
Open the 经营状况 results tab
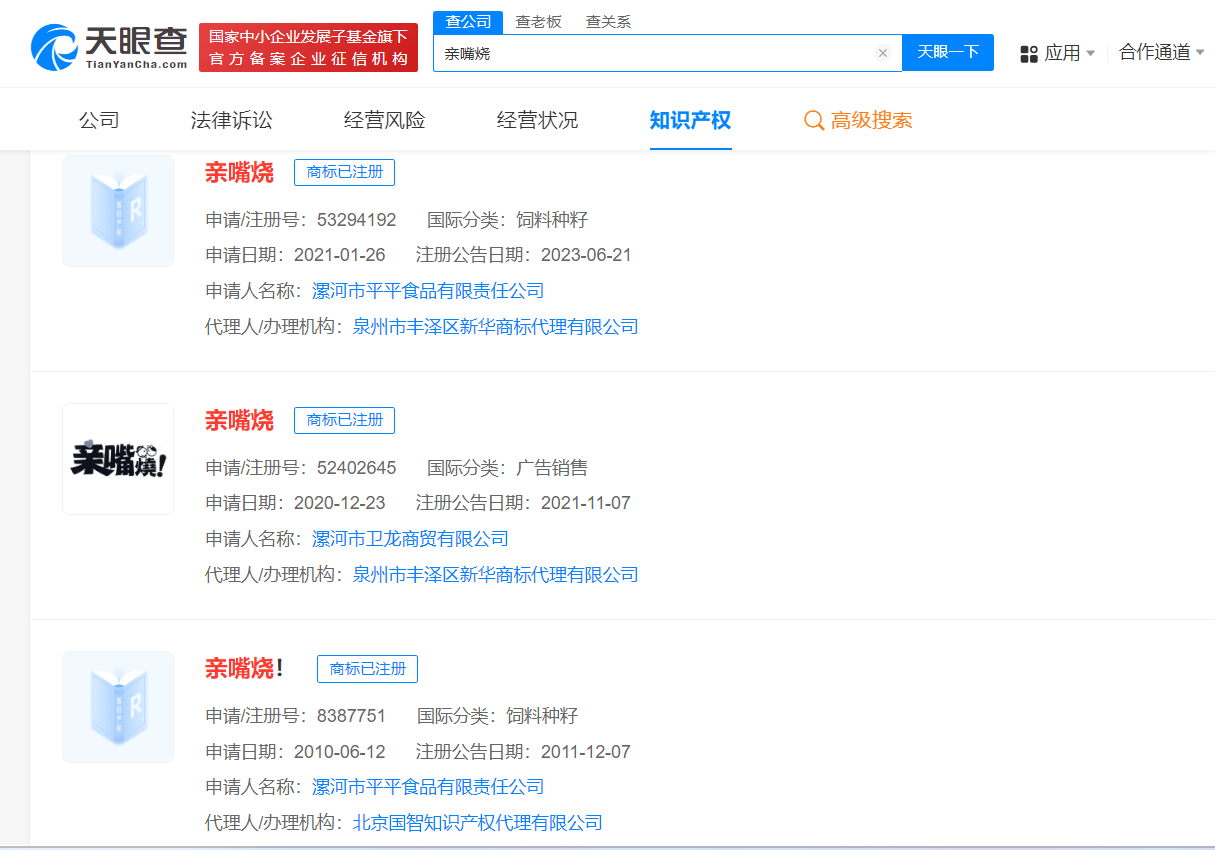[x=537, y=121]
